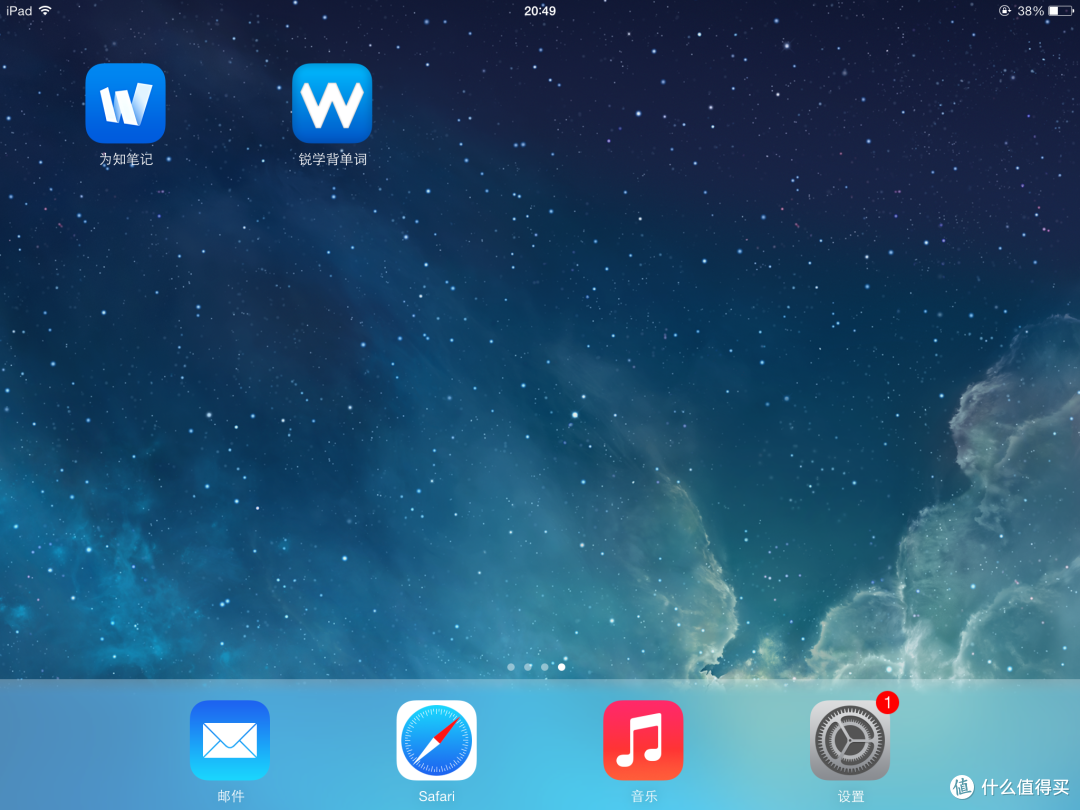This screenshot has height=810, width=1080.
Task: Tap the 设置 label in dock
Action: pos(851,796)
